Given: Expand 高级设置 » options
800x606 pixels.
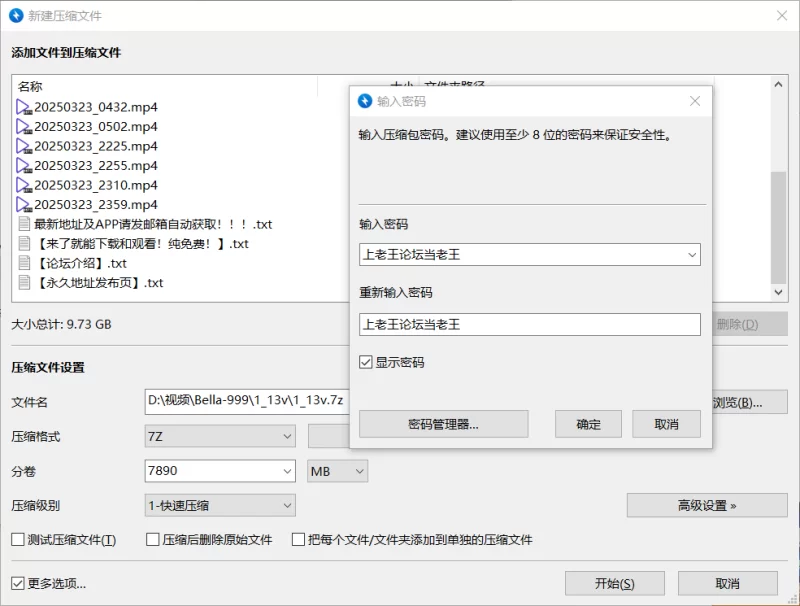Looking at the screenshot, I should pos(707,506).
